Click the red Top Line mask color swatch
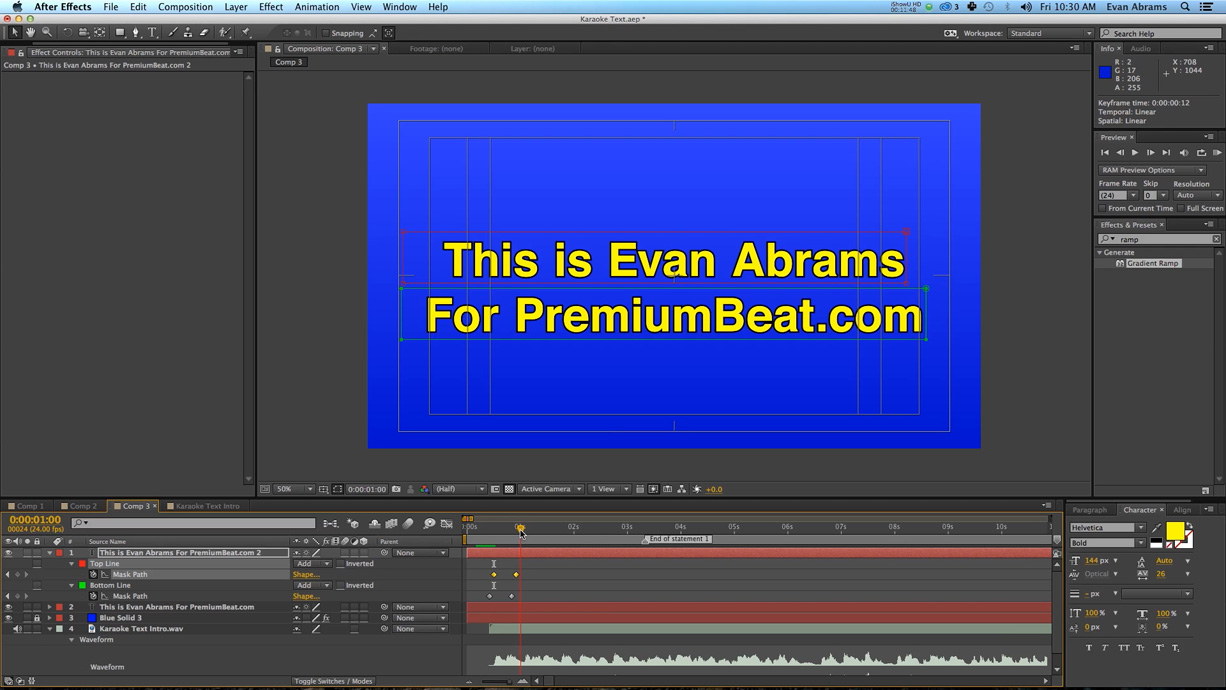Viewport: 1226px width, 690px height. tap(82, 564)
